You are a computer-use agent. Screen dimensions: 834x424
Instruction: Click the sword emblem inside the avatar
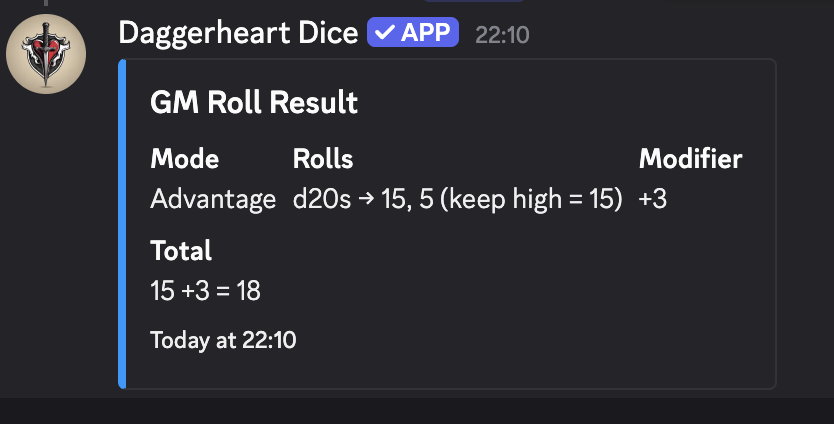click(x=46, y=51)
